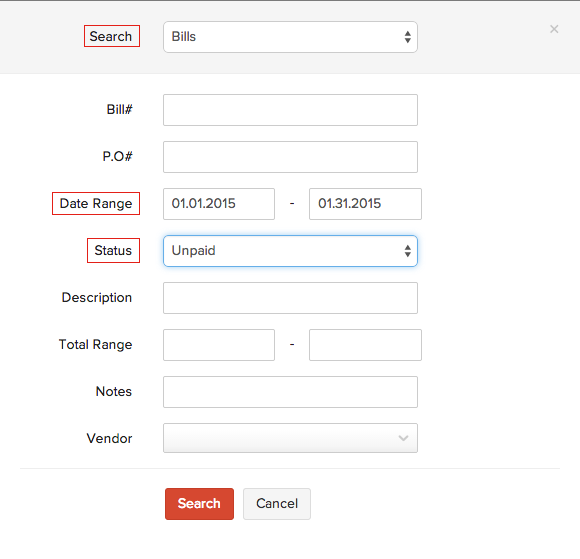Expand the Vendor dropdown
The width and height of the screenshot is (580, 559).
[290, 438]
